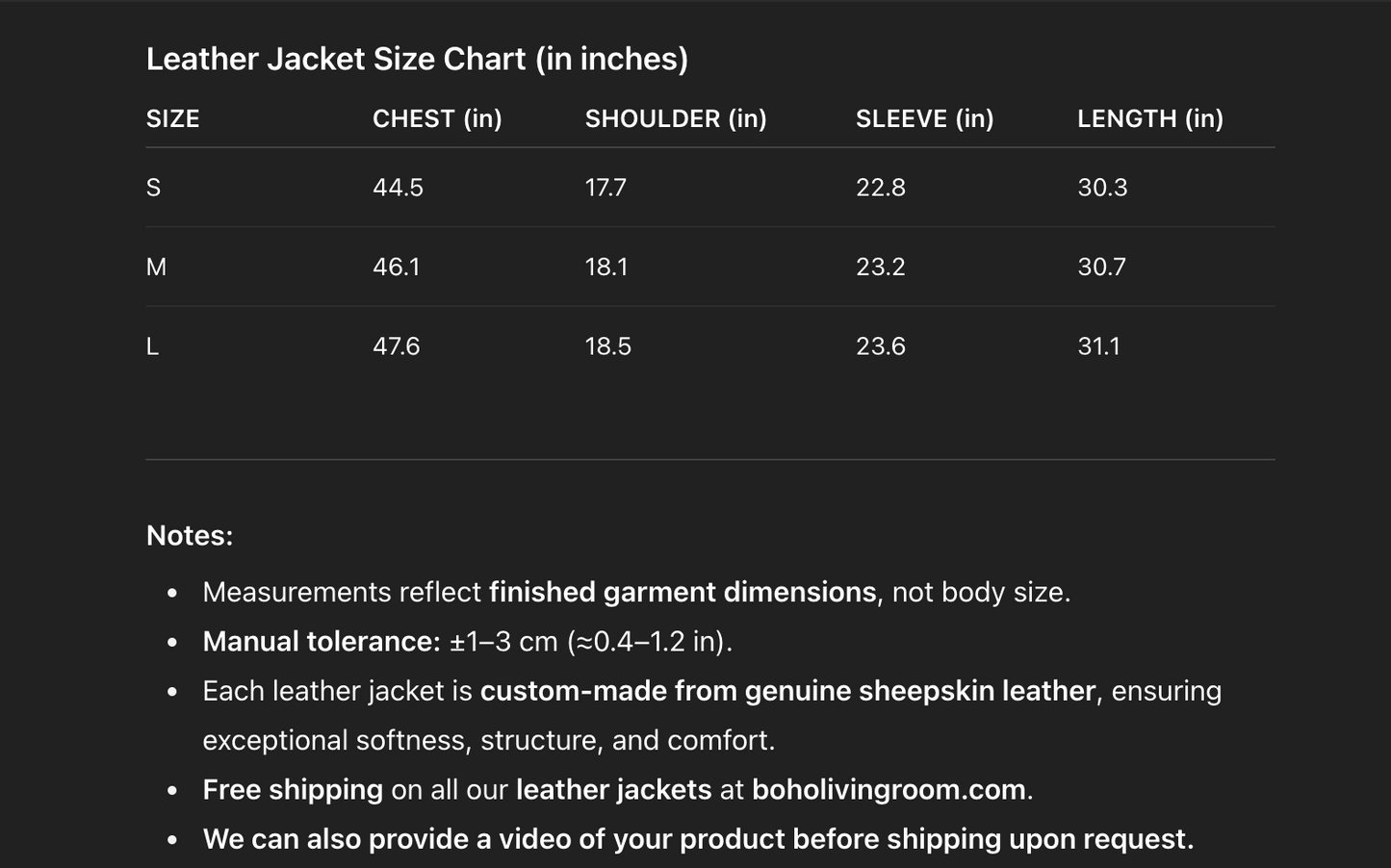Select the S size row label

coord(154,188)
